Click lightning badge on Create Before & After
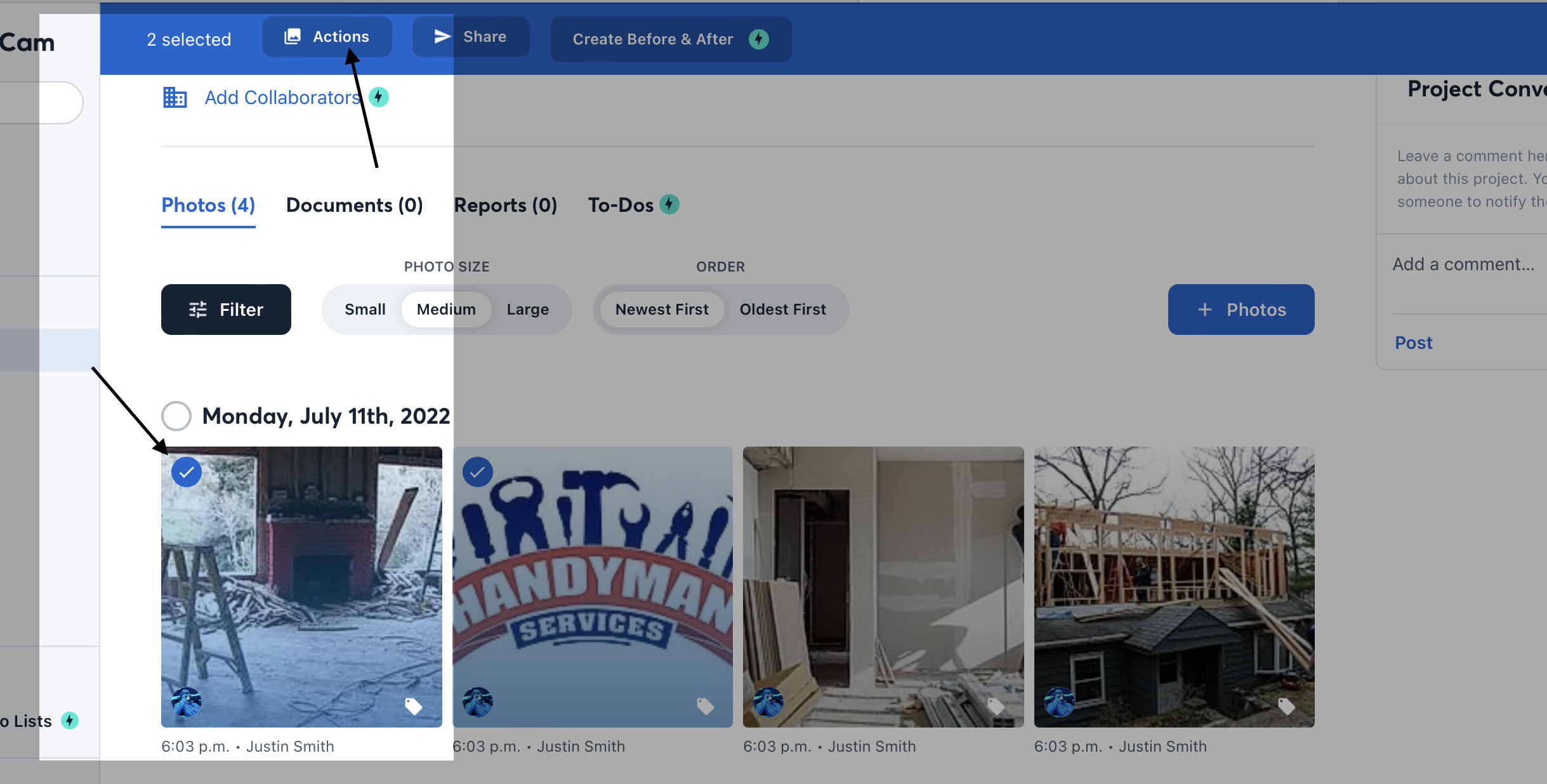1547x784 pixels. tap(758, 39)
